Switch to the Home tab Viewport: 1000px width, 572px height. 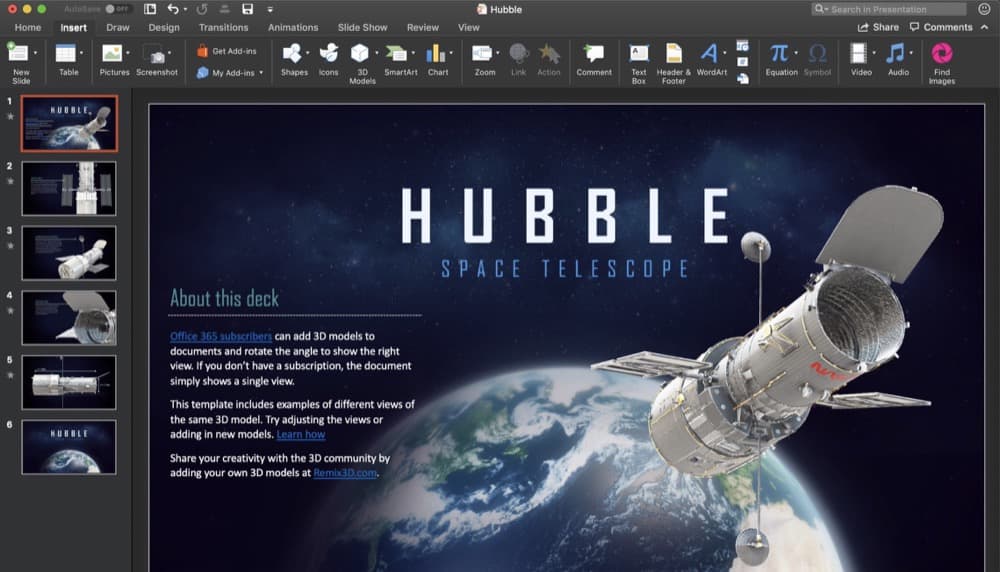(x=27, y=27)
